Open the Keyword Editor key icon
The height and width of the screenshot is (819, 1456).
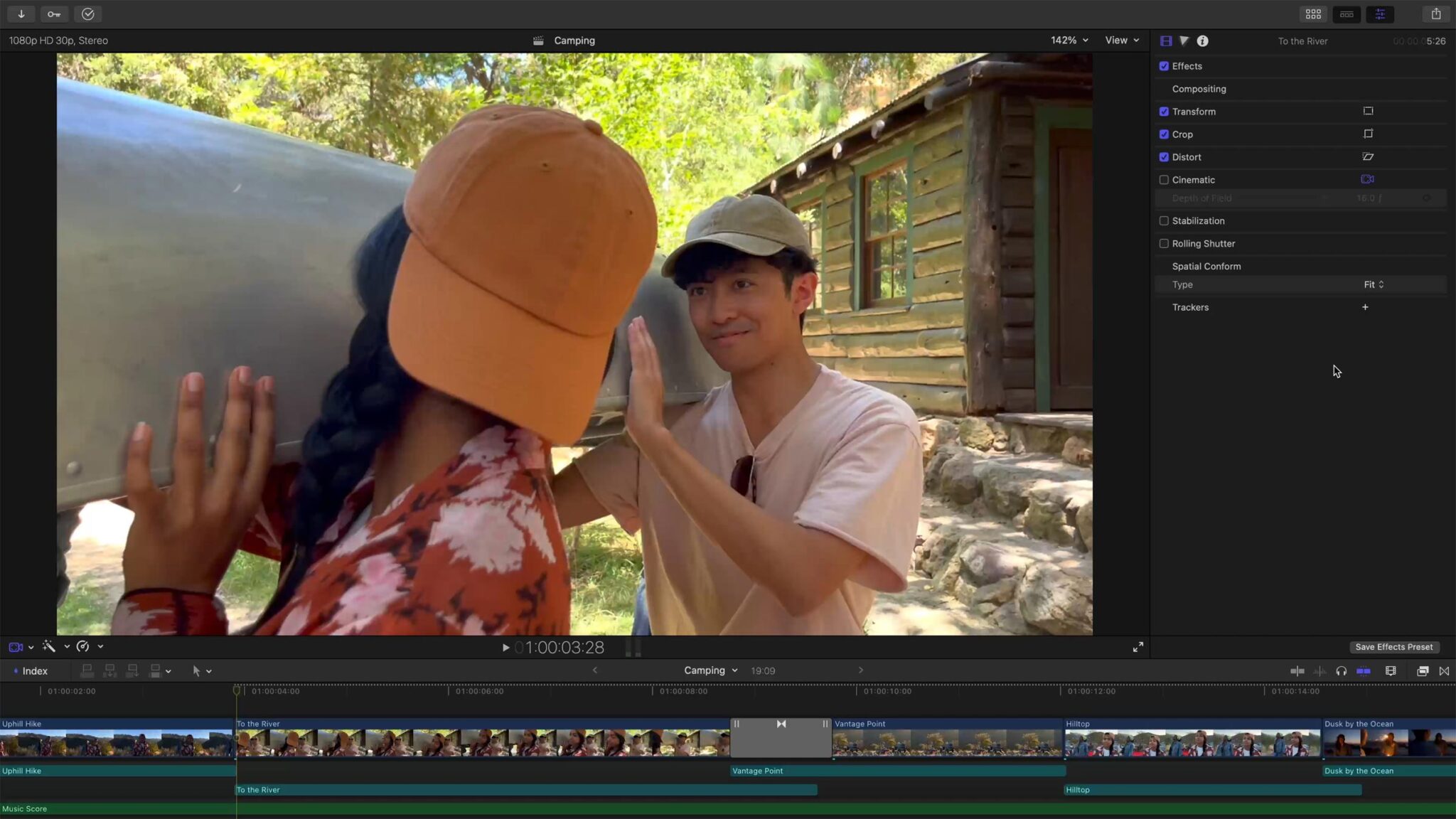54,14
